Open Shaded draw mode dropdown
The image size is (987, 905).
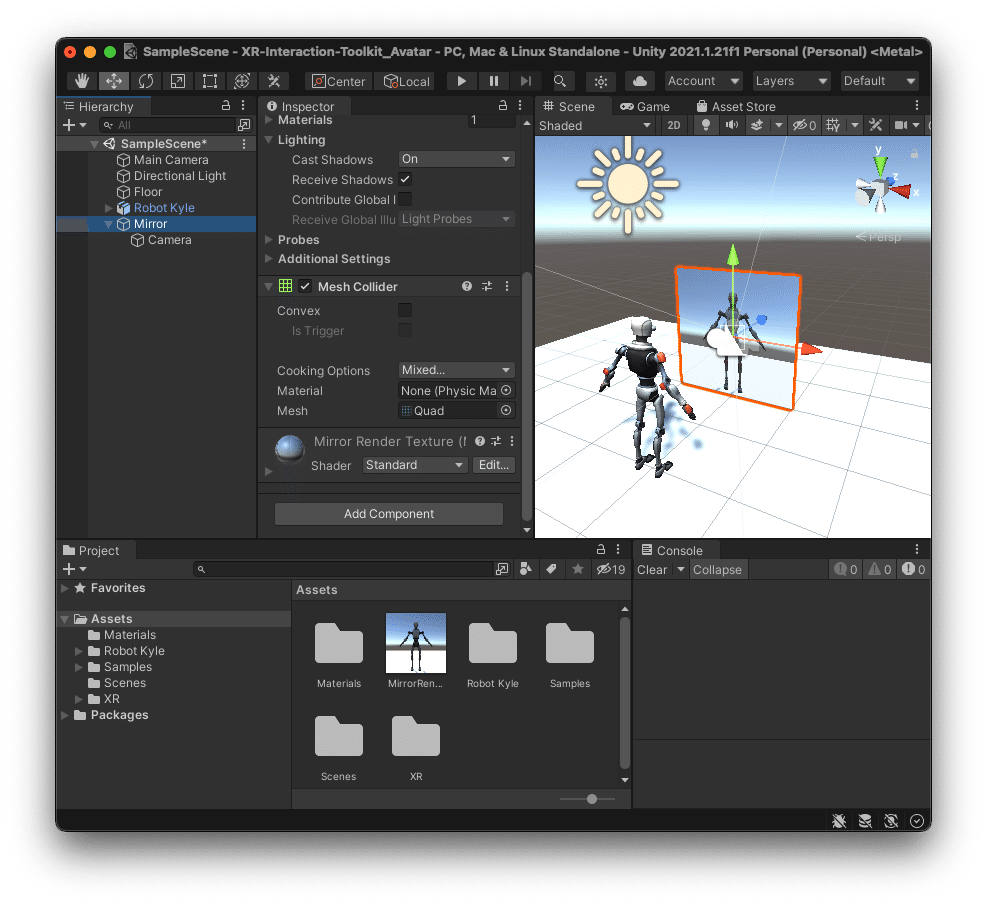click(x=595, y=125)
